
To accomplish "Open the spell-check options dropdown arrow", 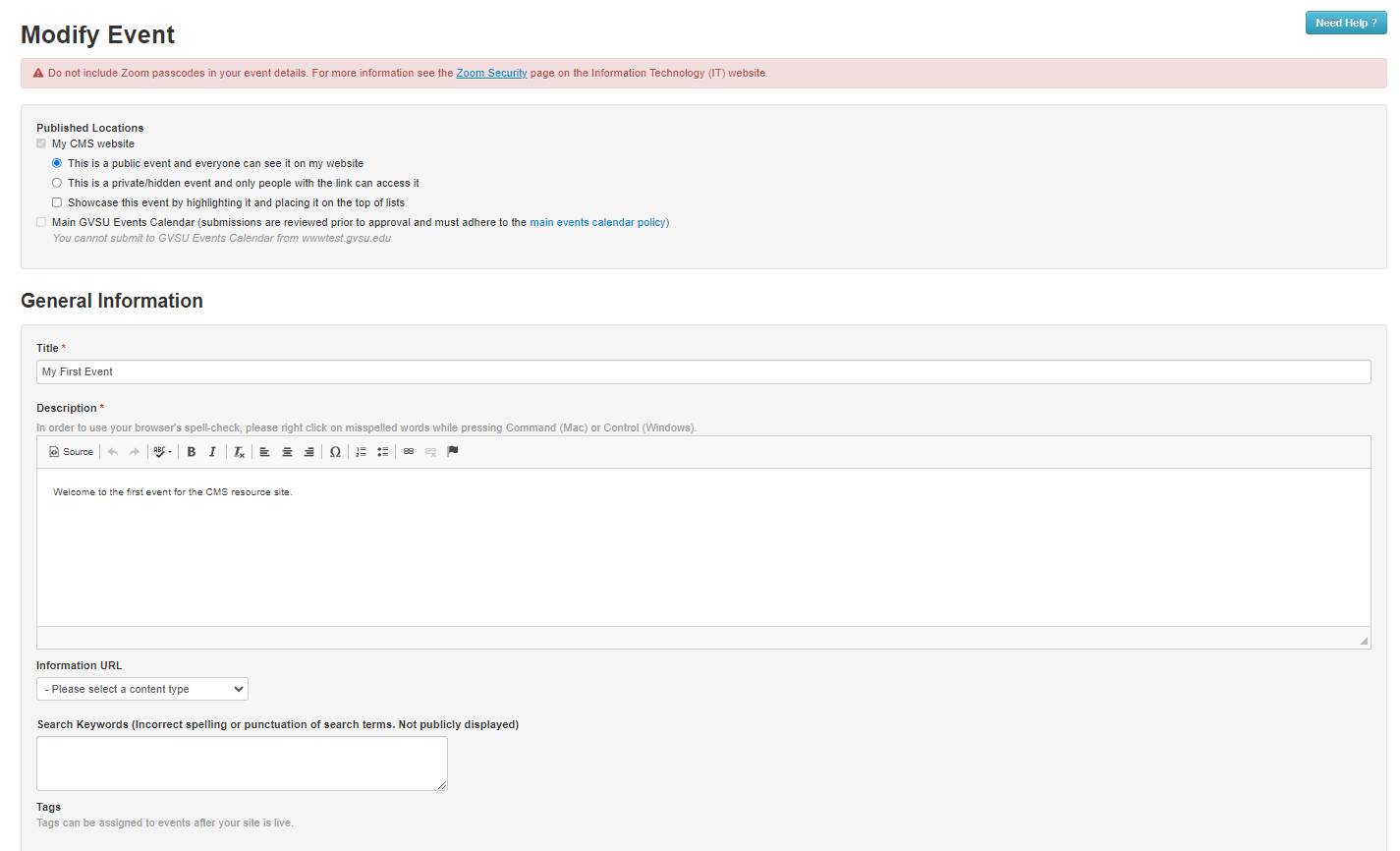I will (171, 451).
